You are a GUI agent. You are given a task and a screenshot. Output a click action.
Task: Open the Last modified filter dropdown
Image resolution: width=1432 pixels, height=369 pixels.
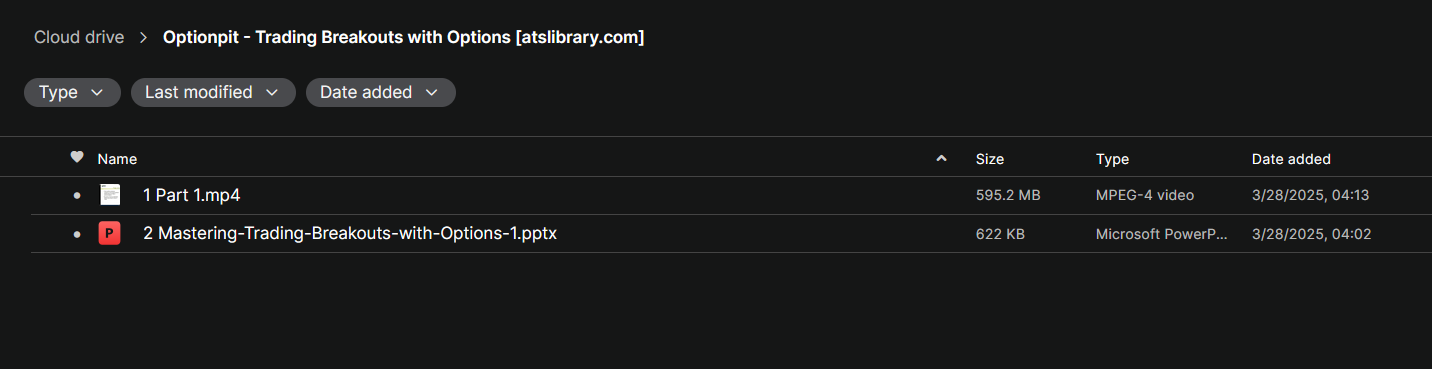[213, 92]
